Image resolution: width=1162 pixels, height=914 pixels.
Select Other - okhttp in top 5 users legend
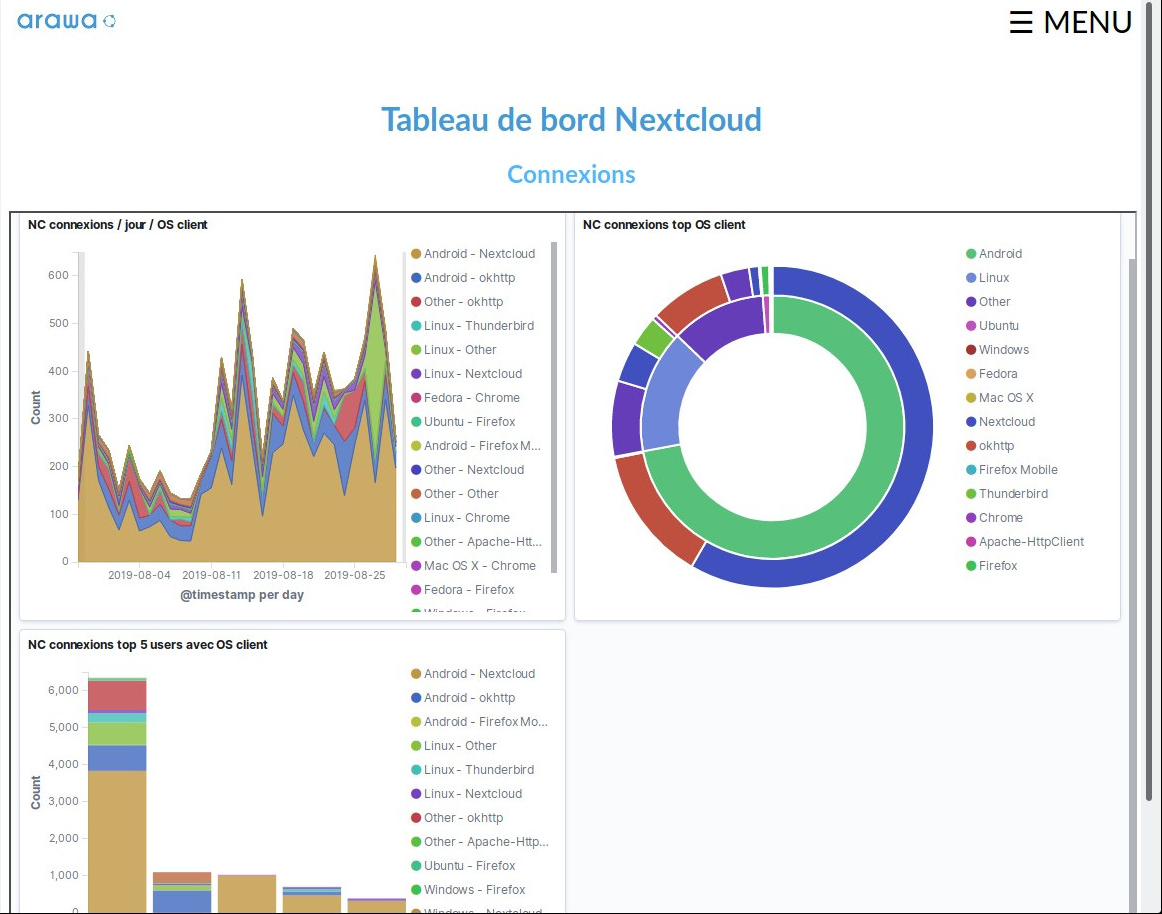457,818
